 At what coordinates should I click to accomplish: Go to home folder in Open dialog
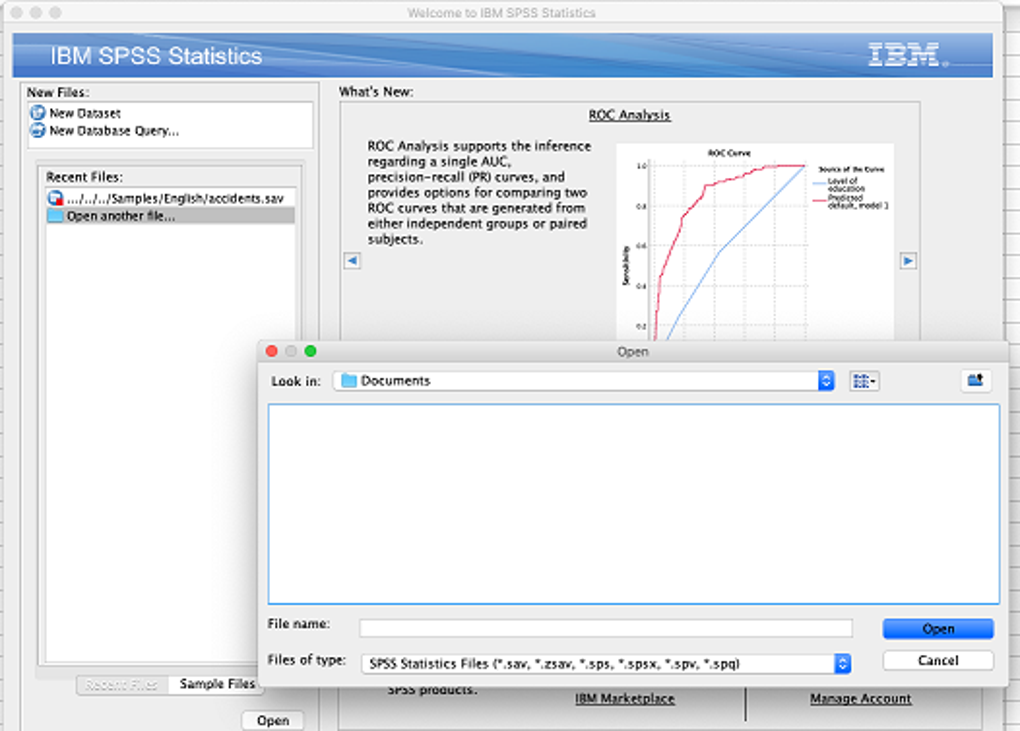click(x=976, y=380)
